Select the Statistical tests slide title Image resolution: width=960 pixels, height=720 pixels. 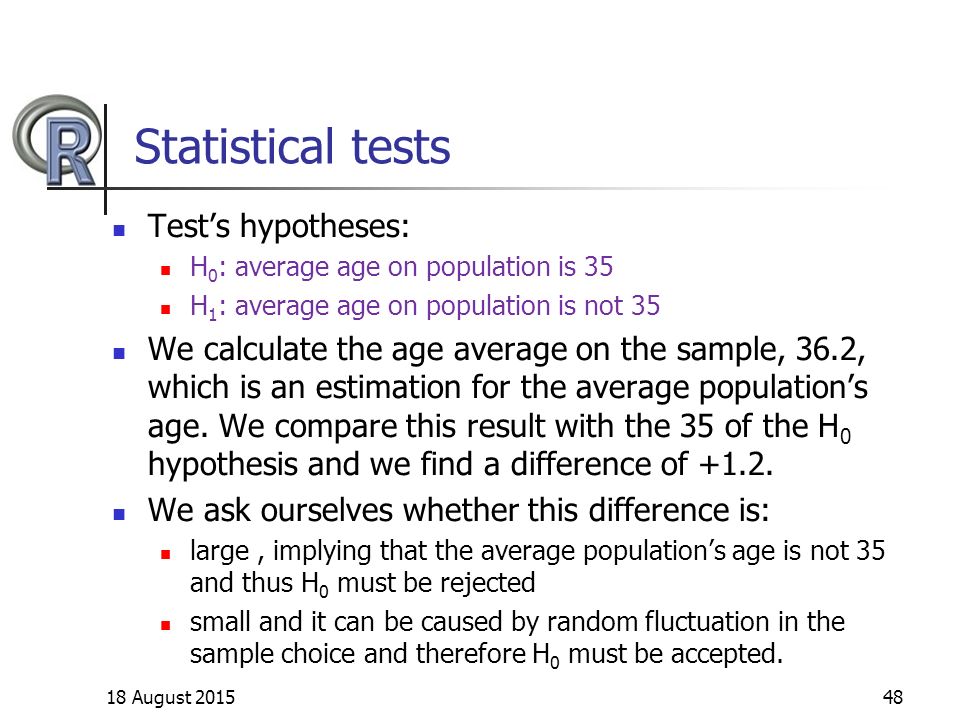292,147
